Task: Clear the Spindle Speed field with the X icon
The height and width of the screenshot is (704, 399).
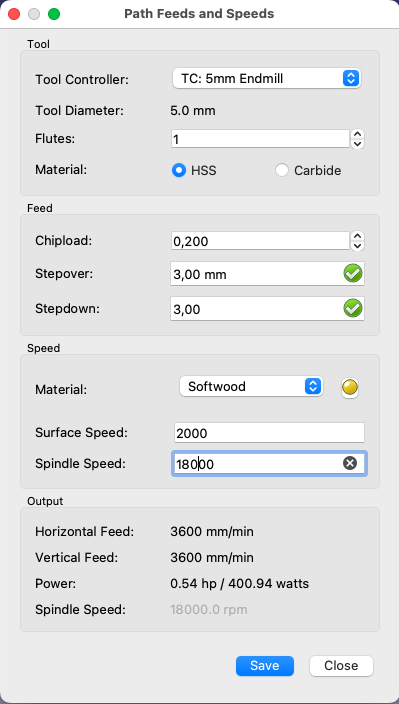Action: coord(350,463)
